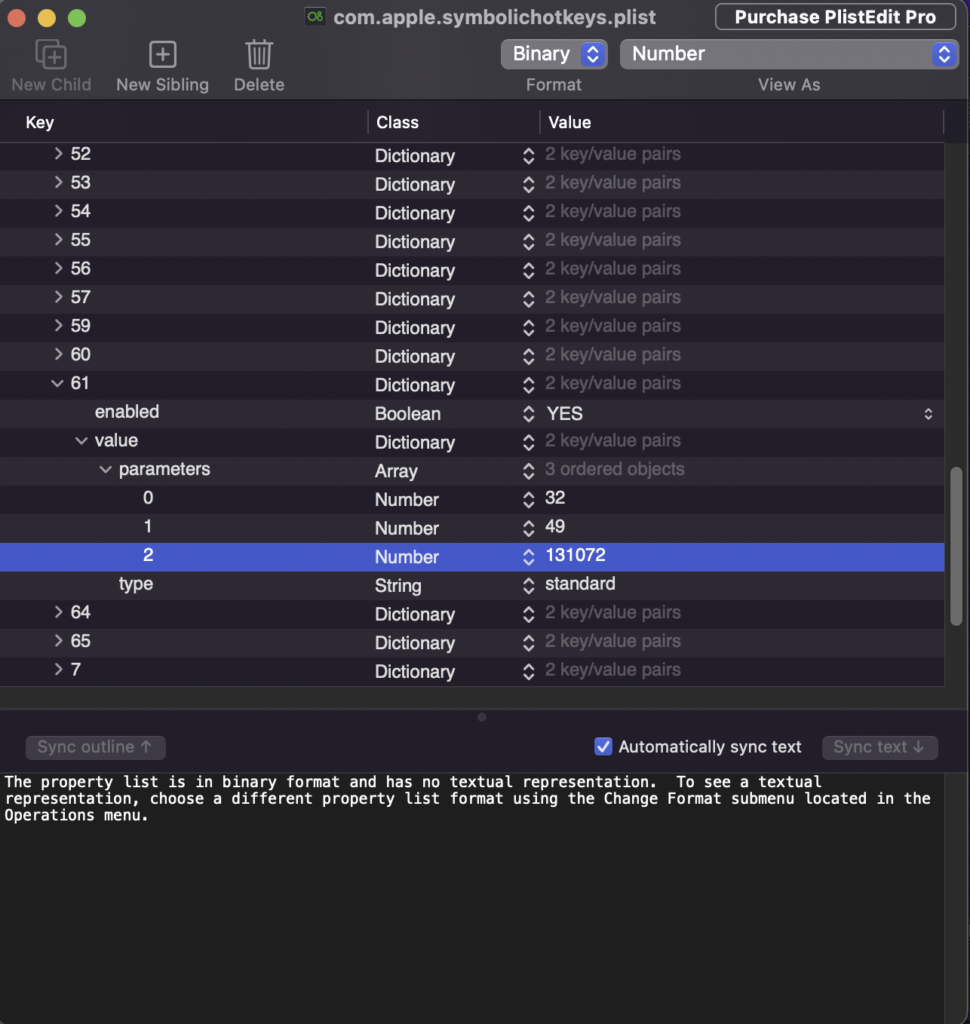This screenshot has width=970, height=1024.
Task: Click class stepper for the enabled Boolean row
Action: [528, 413]
